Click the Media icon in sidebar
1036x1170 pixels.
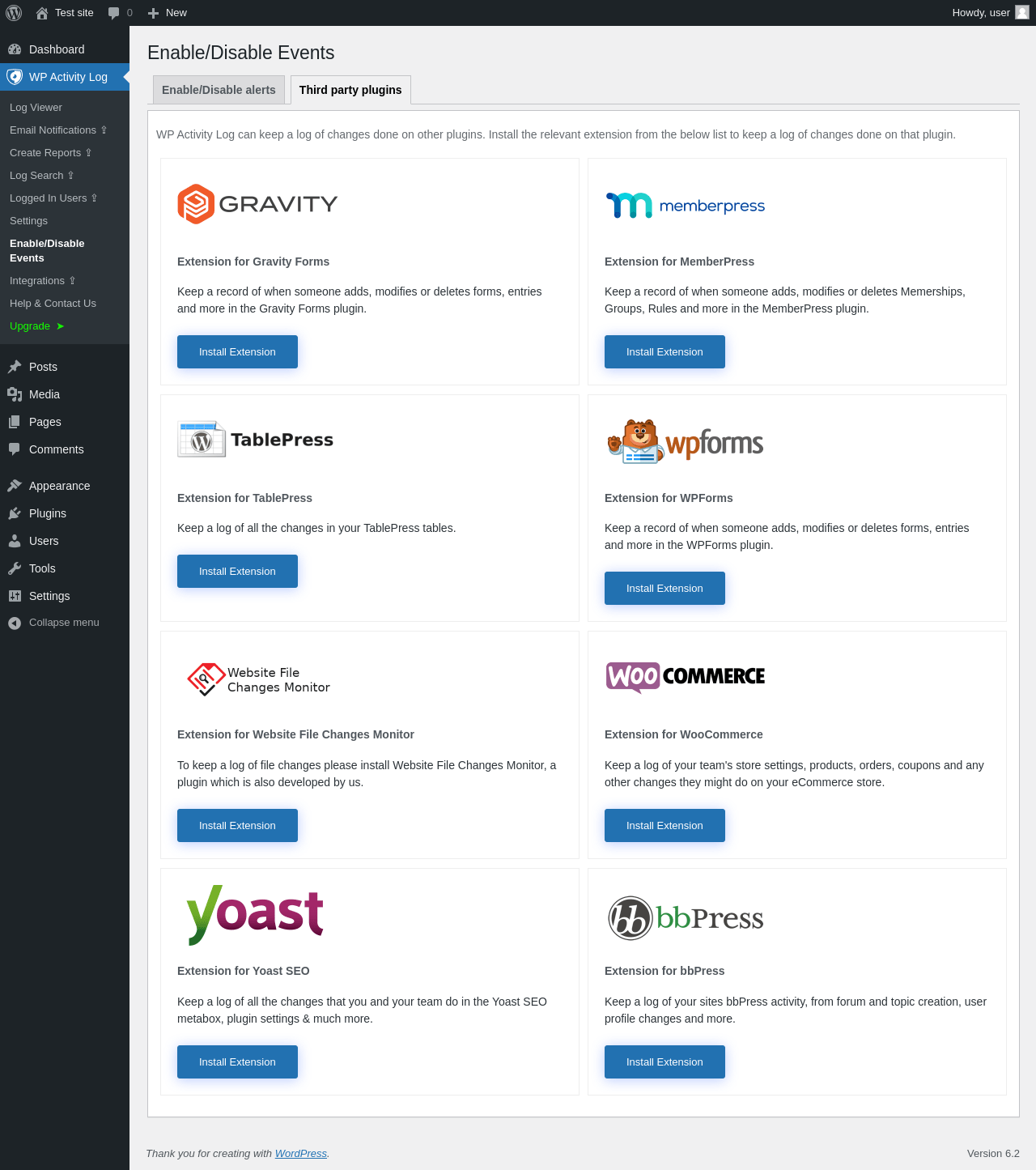15,394
